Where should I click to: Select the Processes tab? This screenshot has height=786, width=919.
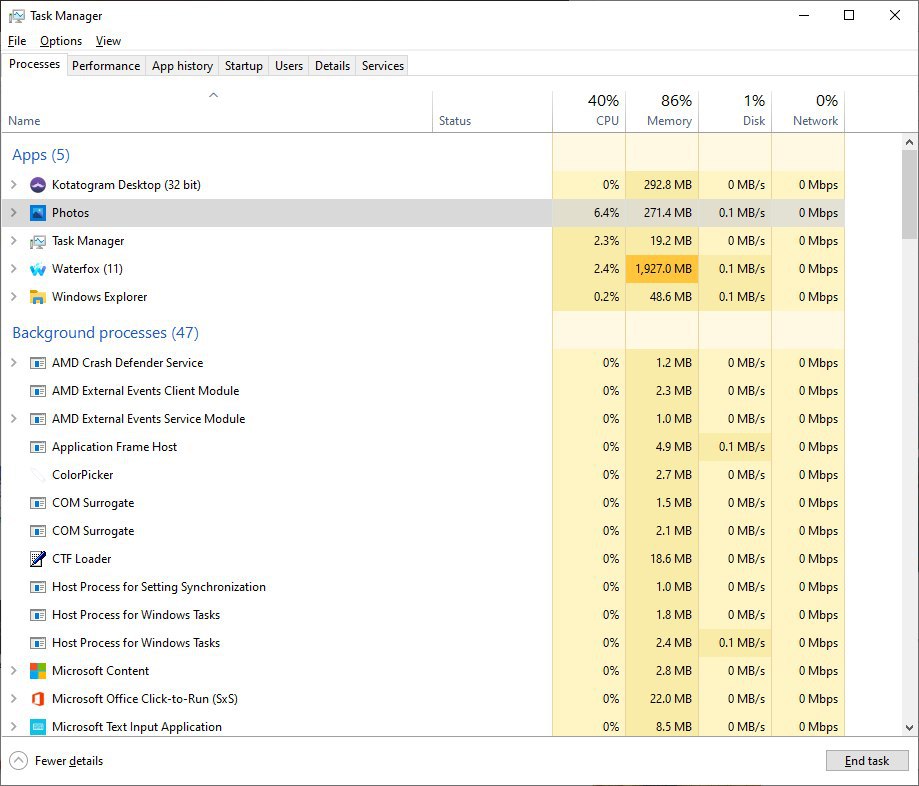[34, 64]
